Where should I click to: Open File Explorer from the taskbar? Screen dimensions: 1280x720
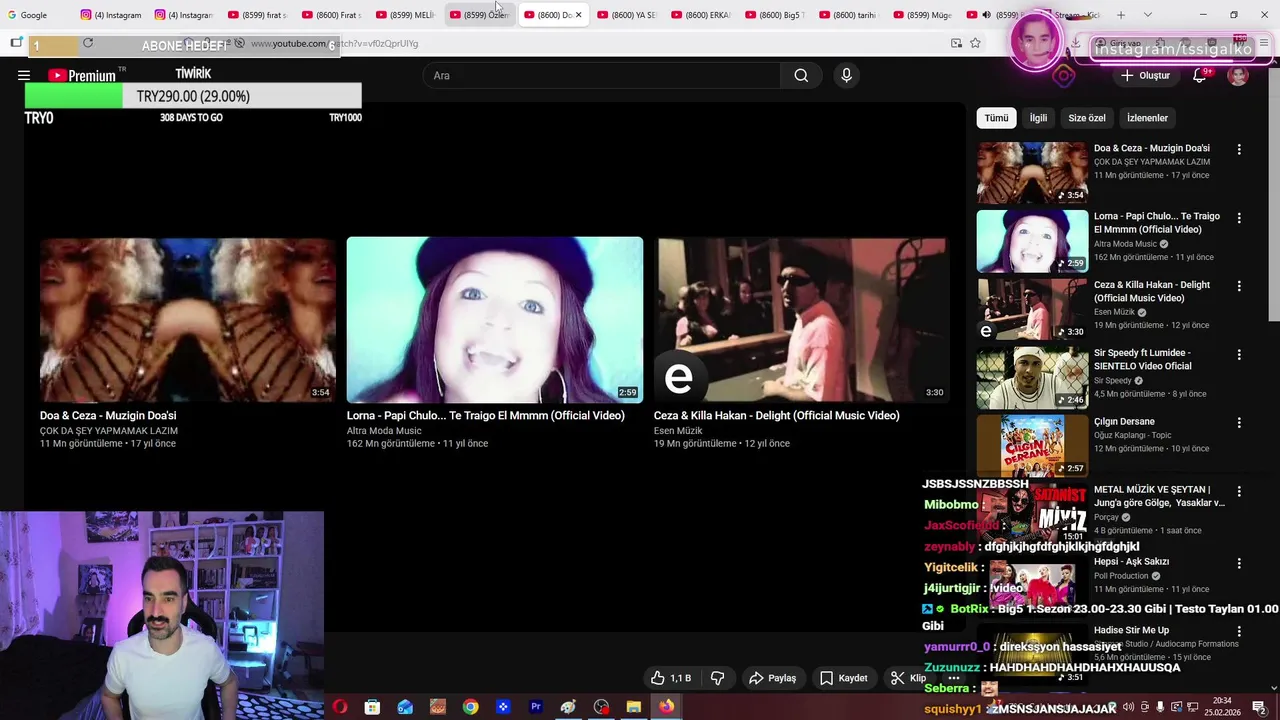click(x=633, y=707)
